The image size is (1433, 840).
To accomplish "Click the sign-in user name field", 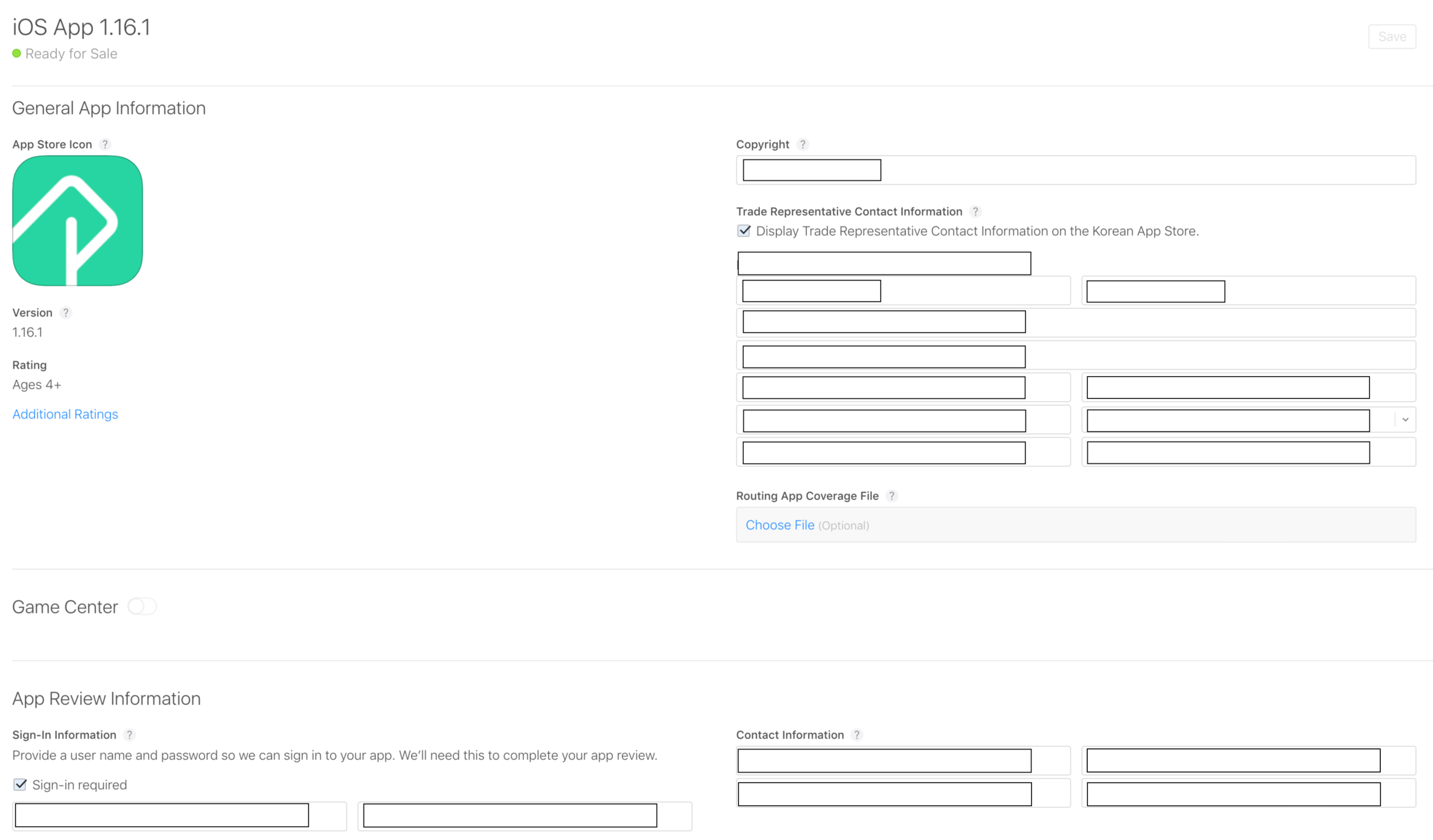I will (179, 816).
